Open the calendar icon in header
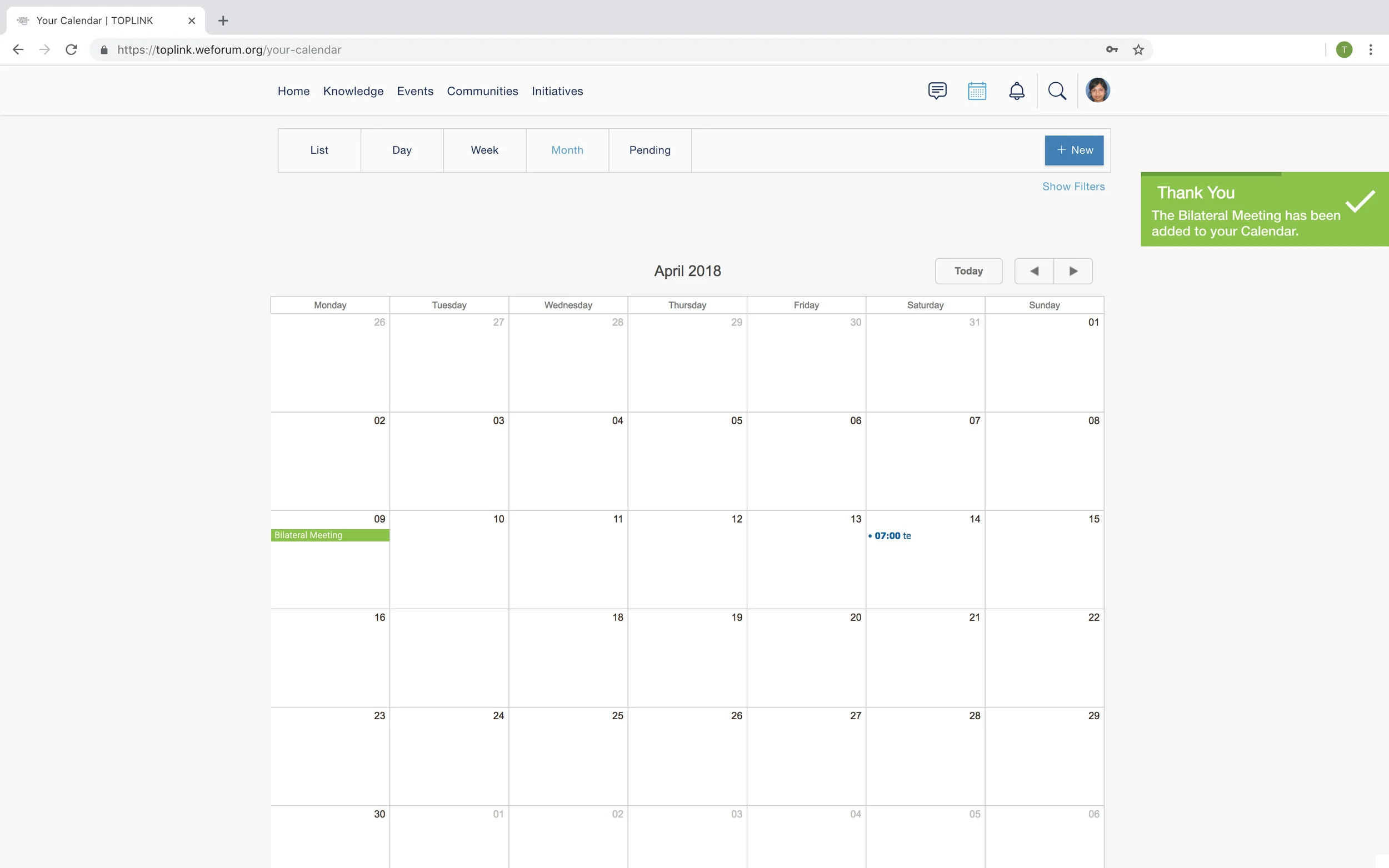Image resolution: width=1389 pixels, height=868 pixels. (x=977, y=91)
